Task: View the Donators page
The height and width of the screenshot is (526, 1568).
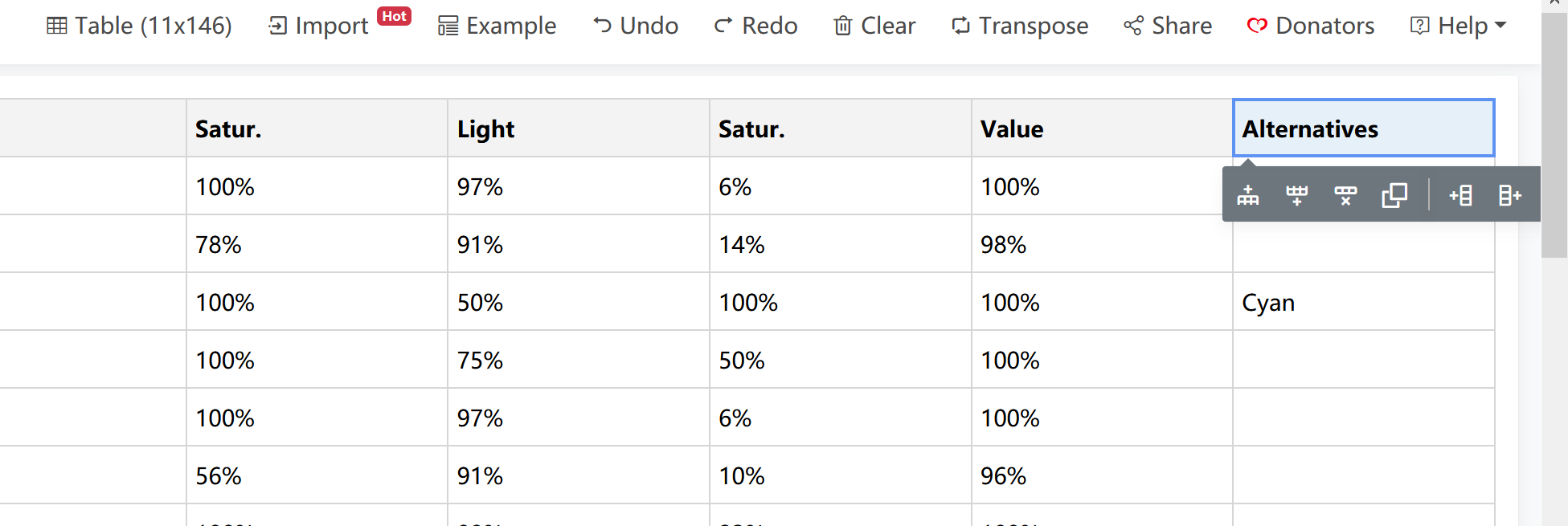Action: click(1311, 26)
